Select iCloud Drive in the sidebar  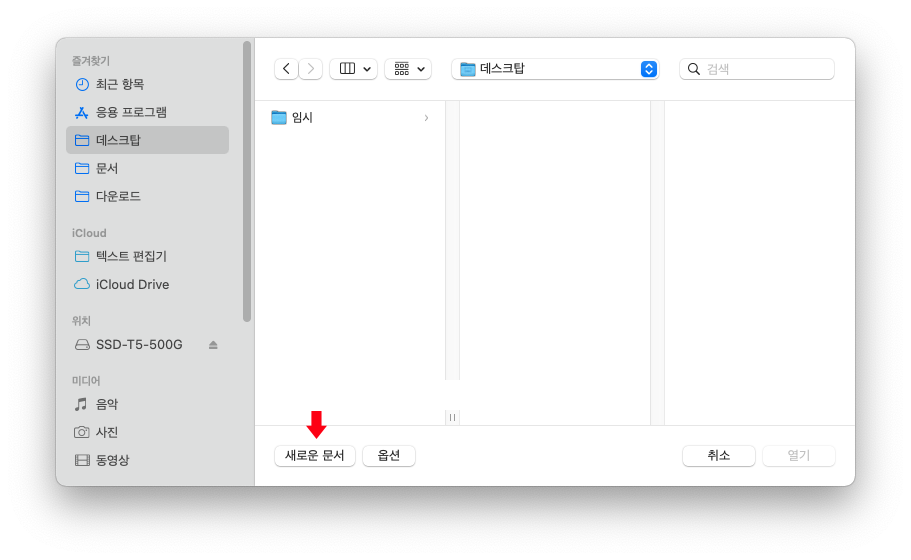[148, 284]
